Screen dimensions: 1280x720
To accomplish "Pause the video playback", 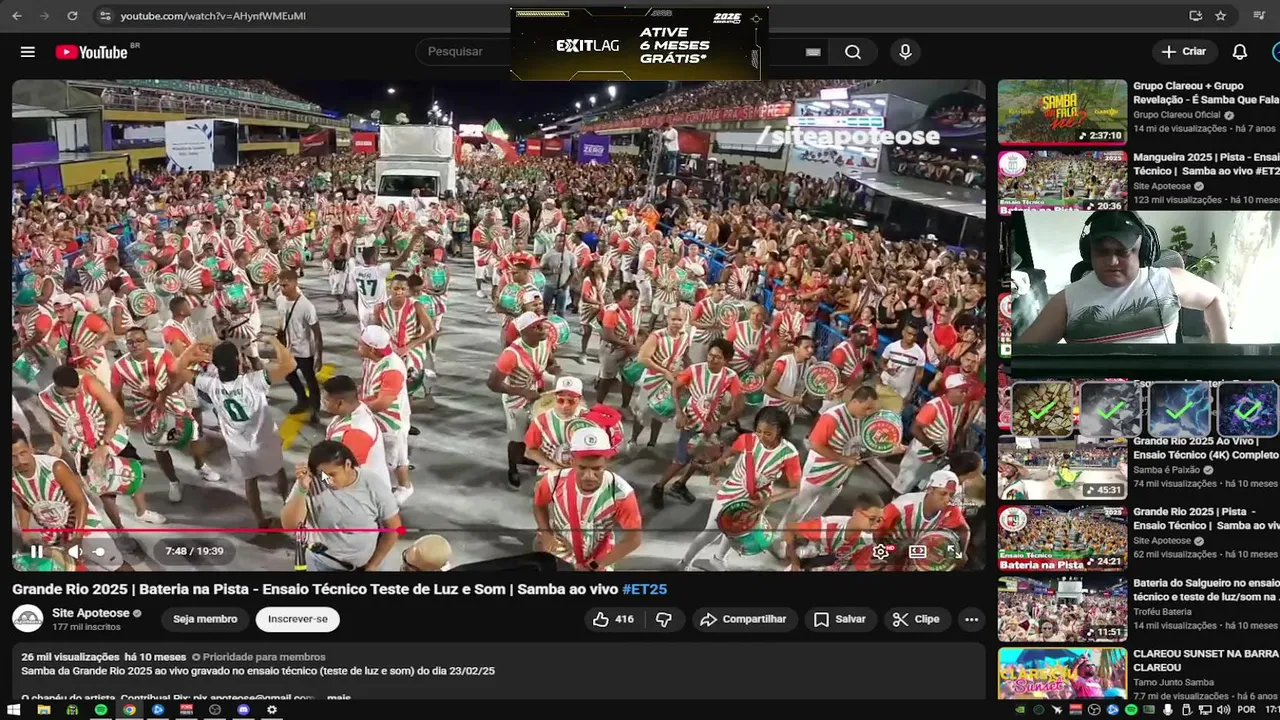I will click(37, 551).
